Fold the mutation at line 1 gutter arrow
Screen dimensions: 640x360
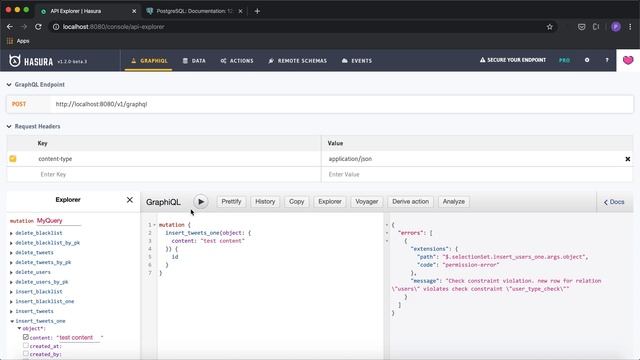154,225
